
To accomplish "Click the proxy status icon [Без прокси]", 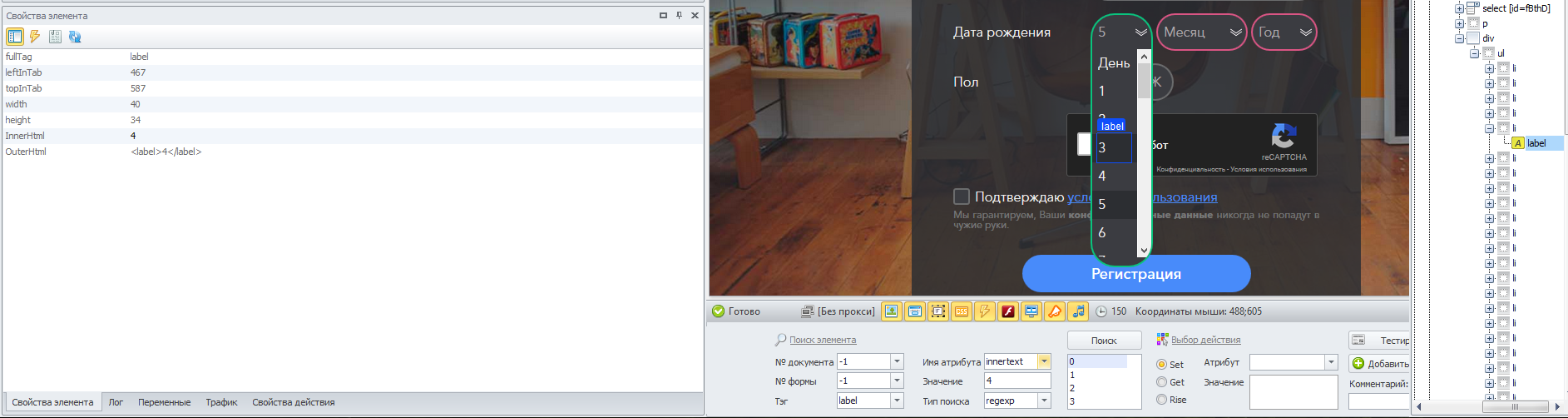I will tap(807, 311).
